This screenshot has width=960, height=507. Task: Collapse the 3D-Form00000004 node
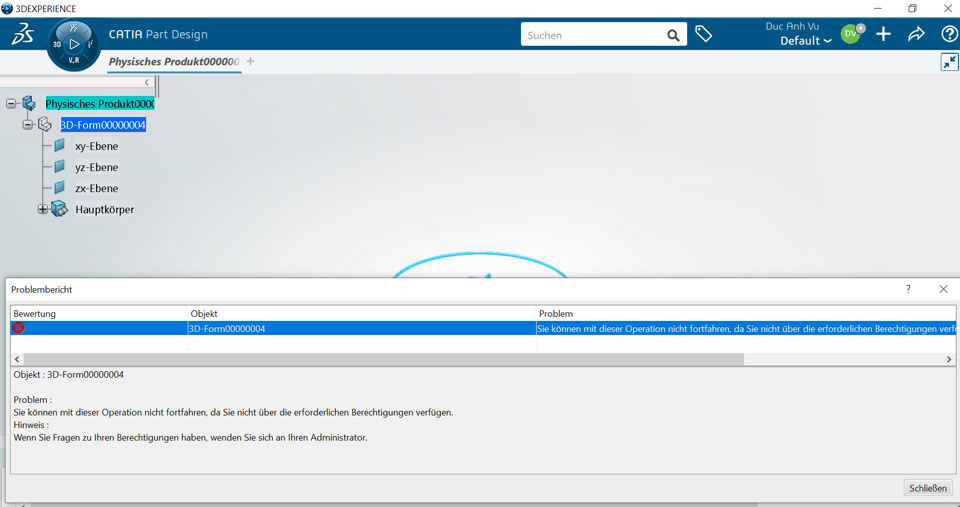pos(27,124)
